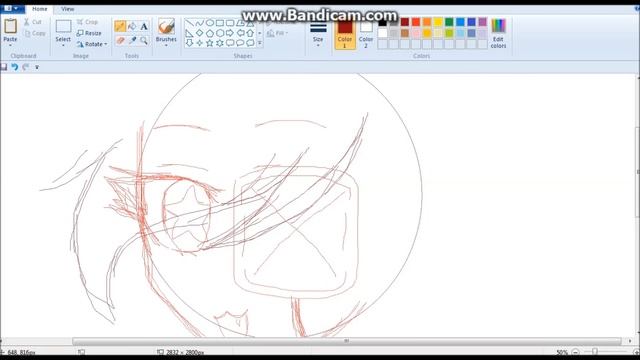This screenshot has width=640, height=360.
Task: Choose the Pentagon shape
Action: tap(210, 33)
